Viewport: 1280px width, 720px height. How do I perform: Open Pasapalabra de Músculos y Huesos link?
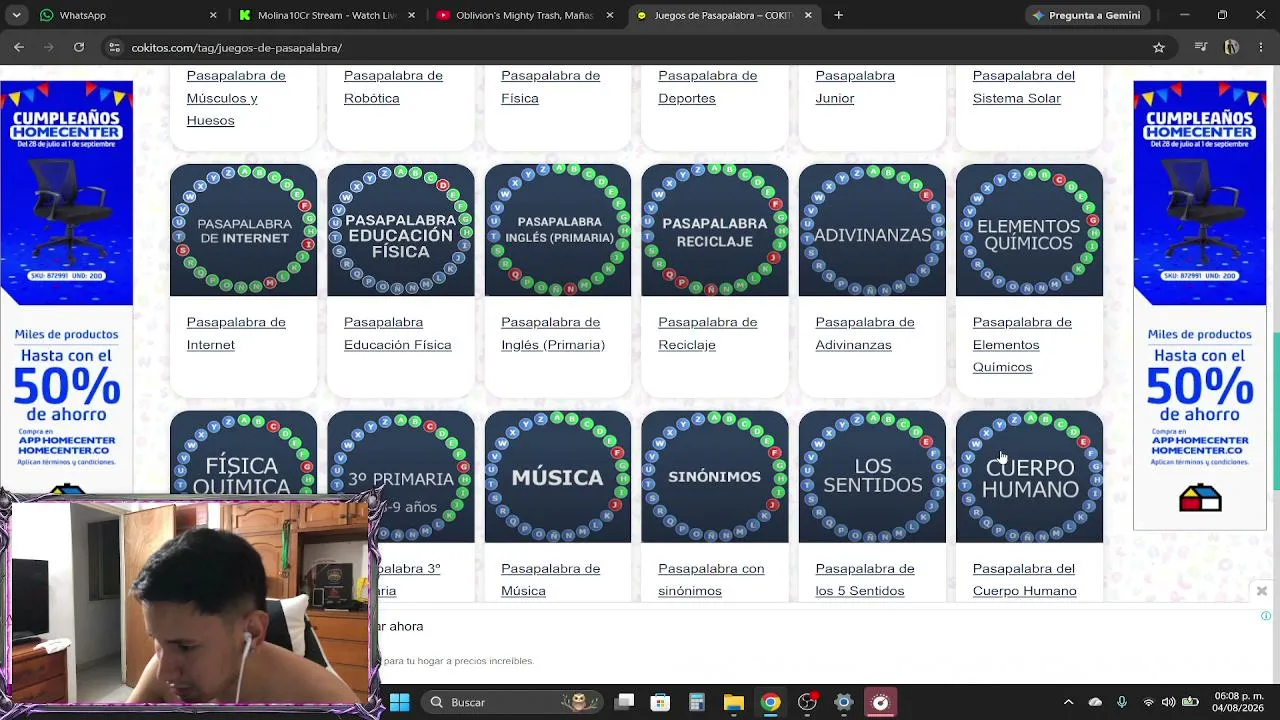point(236,98)
